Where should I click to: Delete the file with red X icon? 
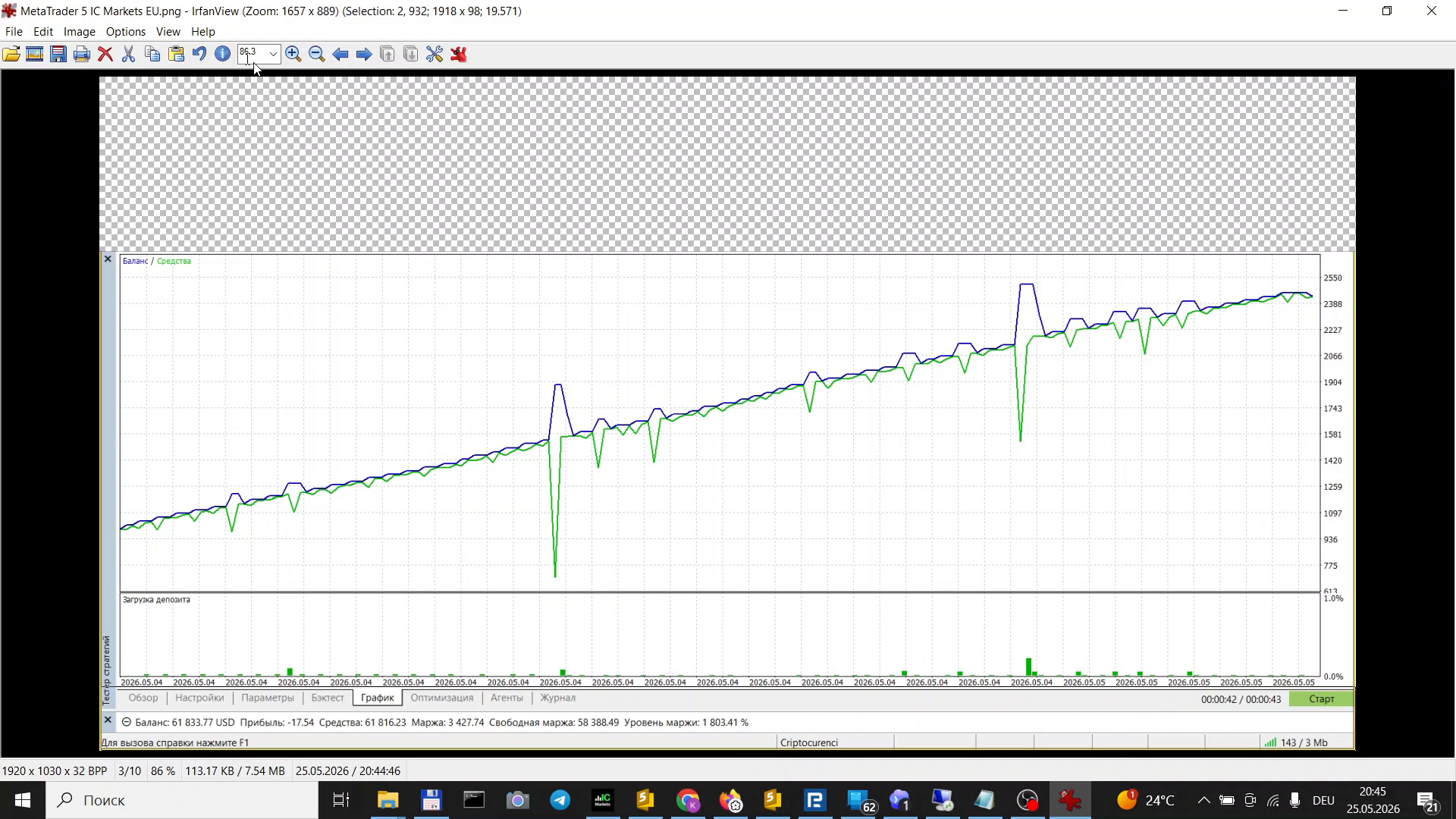(x=105, y=54)
